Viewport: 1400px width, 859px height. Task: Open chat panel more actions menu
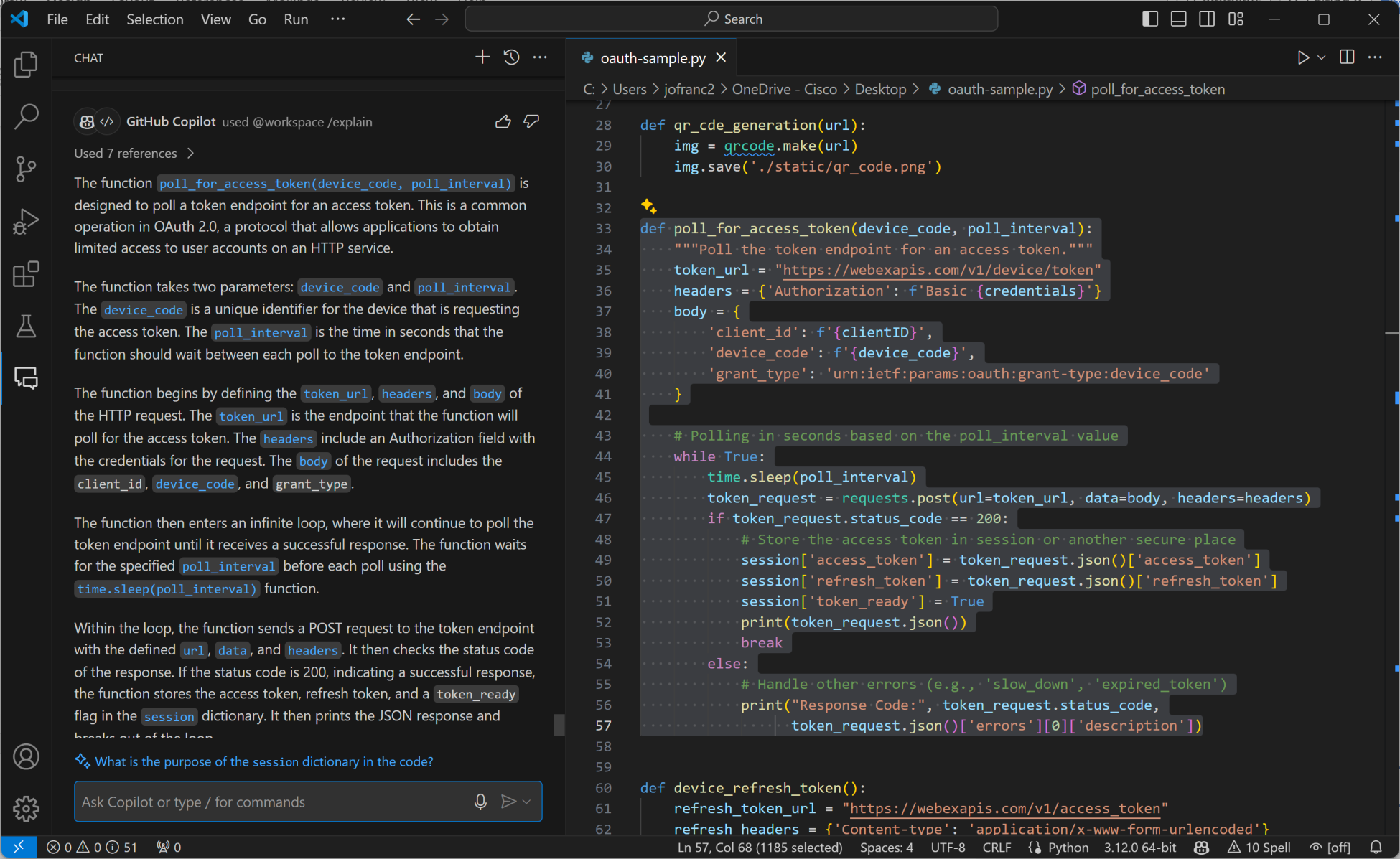(x=540, y=57)
